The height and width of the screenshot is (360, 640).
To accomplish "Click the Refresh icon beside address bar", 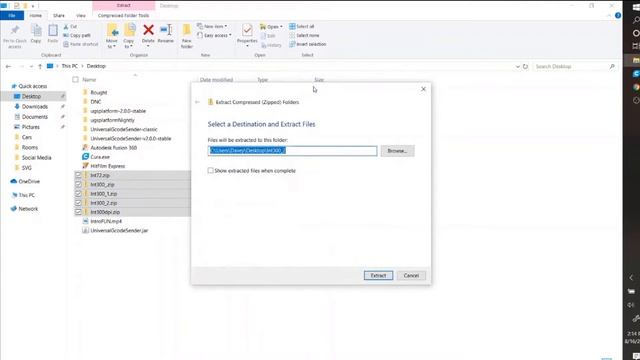I will tap(525, 66).
